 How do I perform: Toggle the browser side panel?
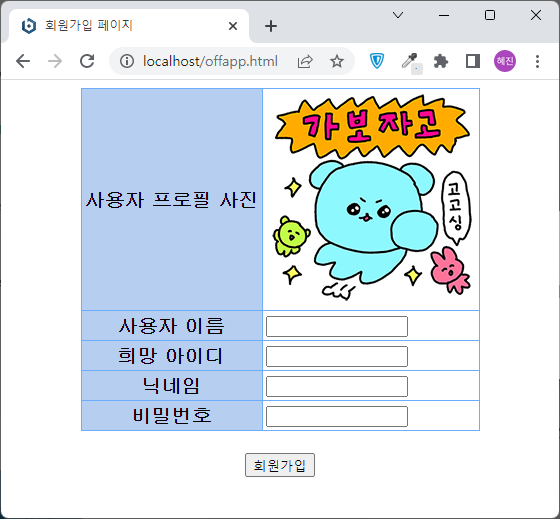(473, 61)
